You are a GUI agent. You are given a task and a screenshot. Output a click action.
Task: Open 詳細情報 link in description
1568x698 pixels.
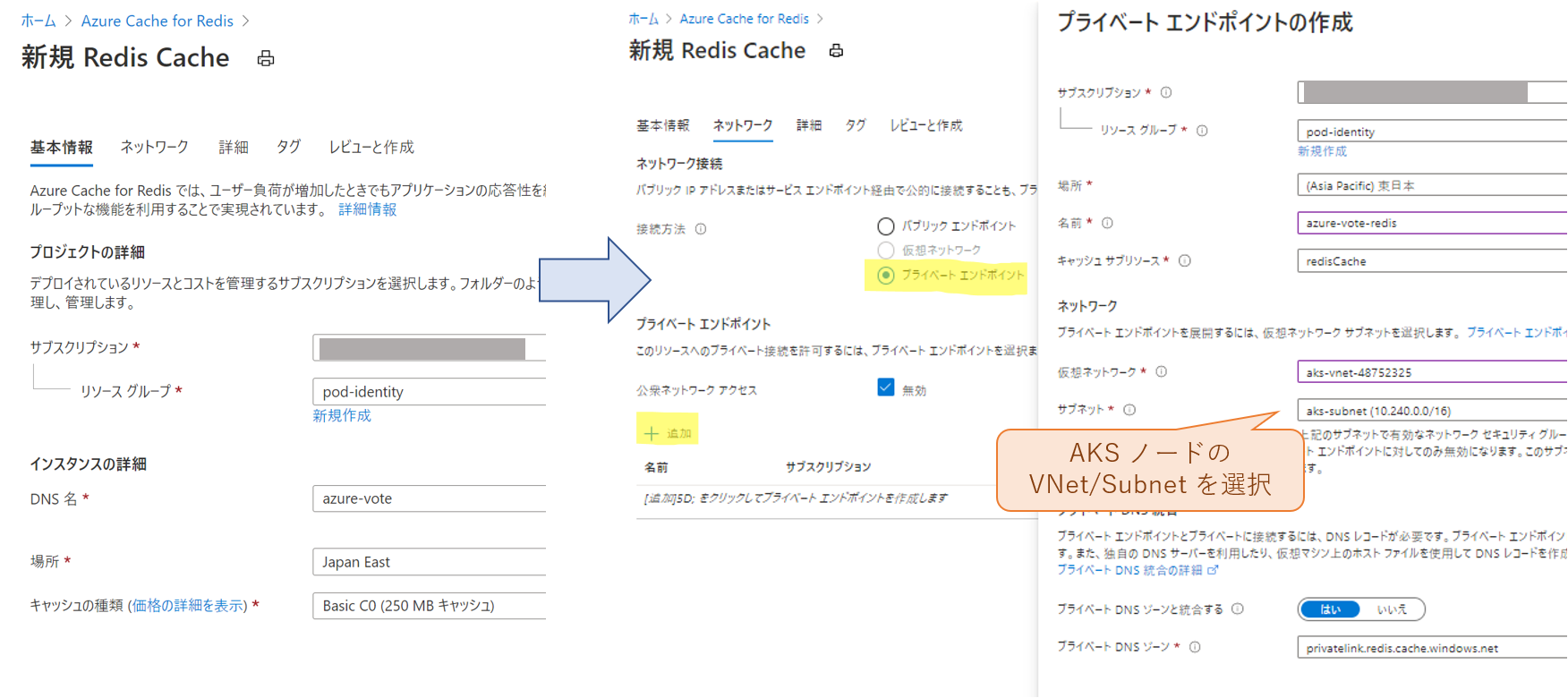pos(368,209)
